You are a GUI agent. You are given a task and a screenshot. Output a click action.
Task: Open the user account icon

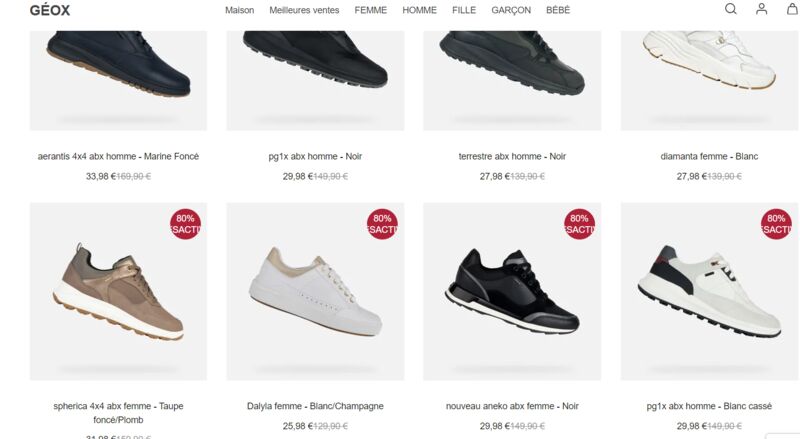tap(761, 9)
